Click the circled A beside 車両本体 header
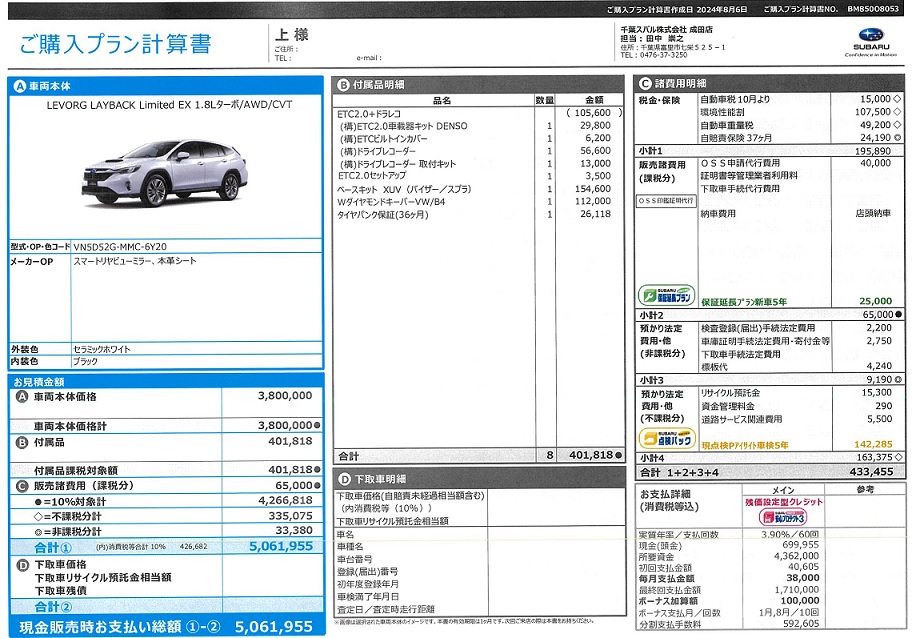 20,86
